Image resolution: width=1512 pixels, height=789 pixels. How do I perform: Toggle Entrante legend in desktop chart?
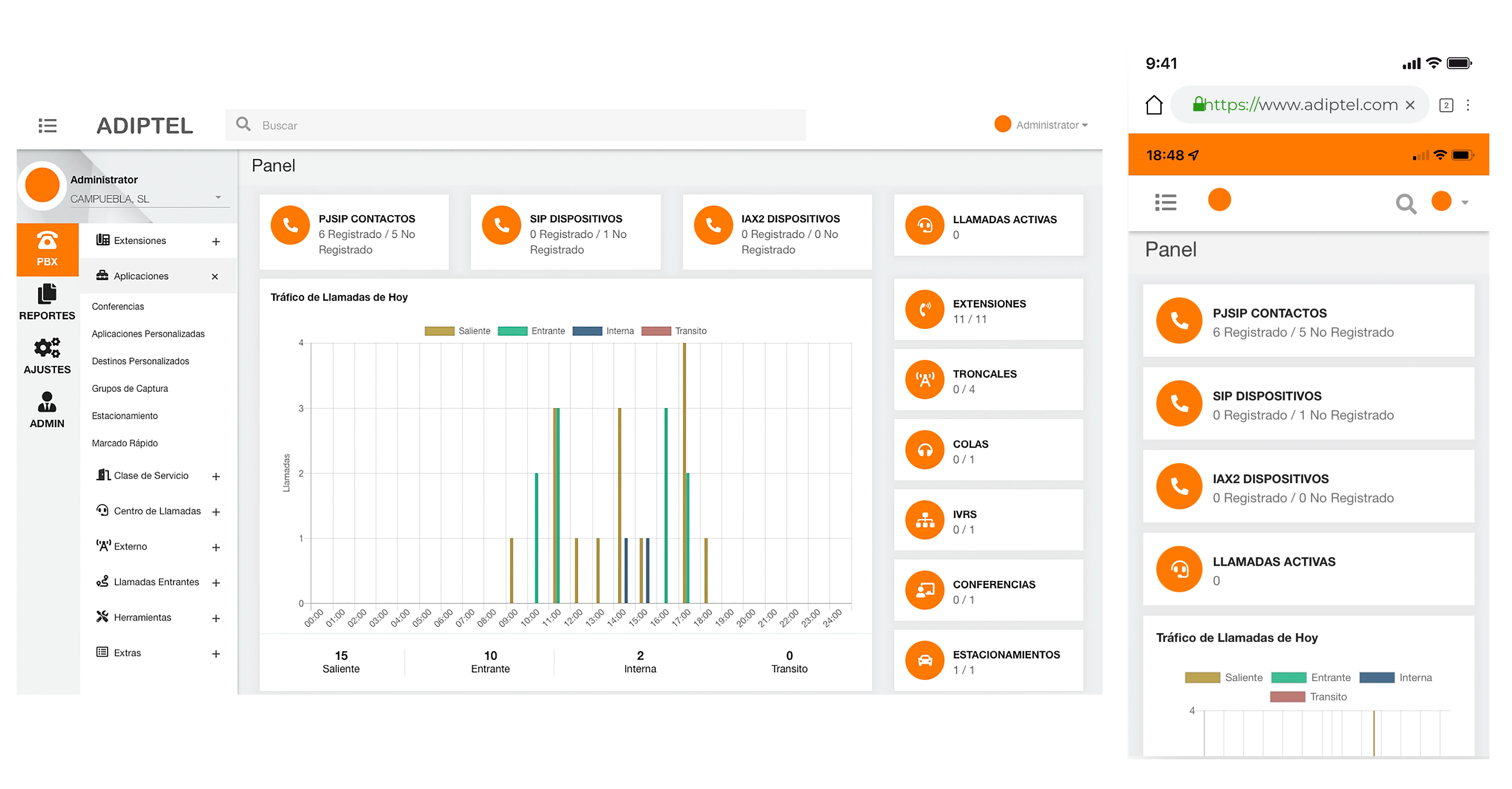click(531, 331)
